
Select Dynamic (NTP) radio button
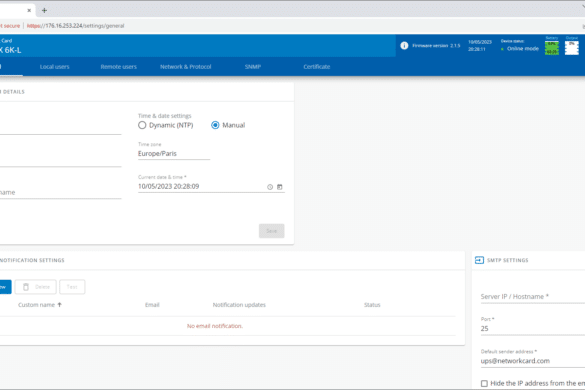click(x=142, y=125)
